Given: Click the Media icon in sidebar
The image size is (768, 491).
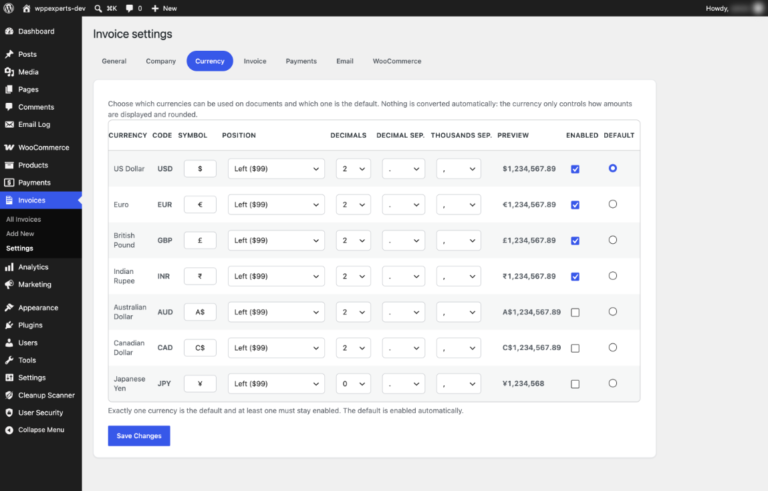Looking at the screenshot, I should tap(9, 72).
